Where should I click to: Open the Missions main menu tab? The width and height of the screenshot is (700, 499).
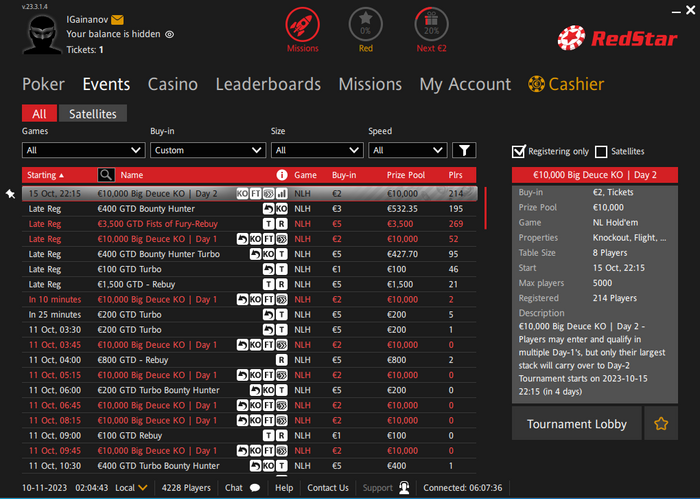click(x=370, y=84)
